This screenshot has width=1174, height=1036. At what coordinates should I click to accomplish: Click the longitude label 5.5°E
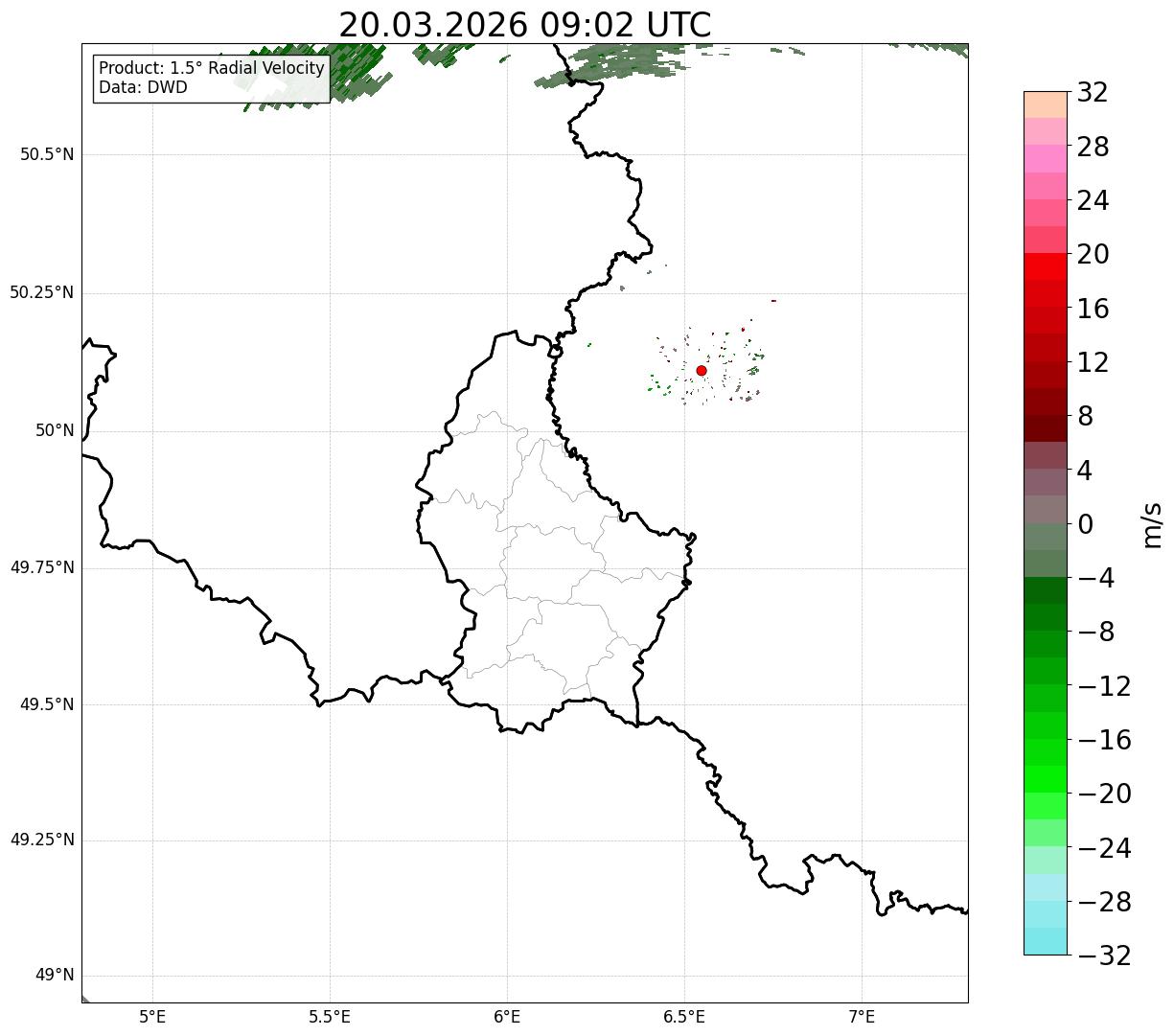(x=330, y=1017)
